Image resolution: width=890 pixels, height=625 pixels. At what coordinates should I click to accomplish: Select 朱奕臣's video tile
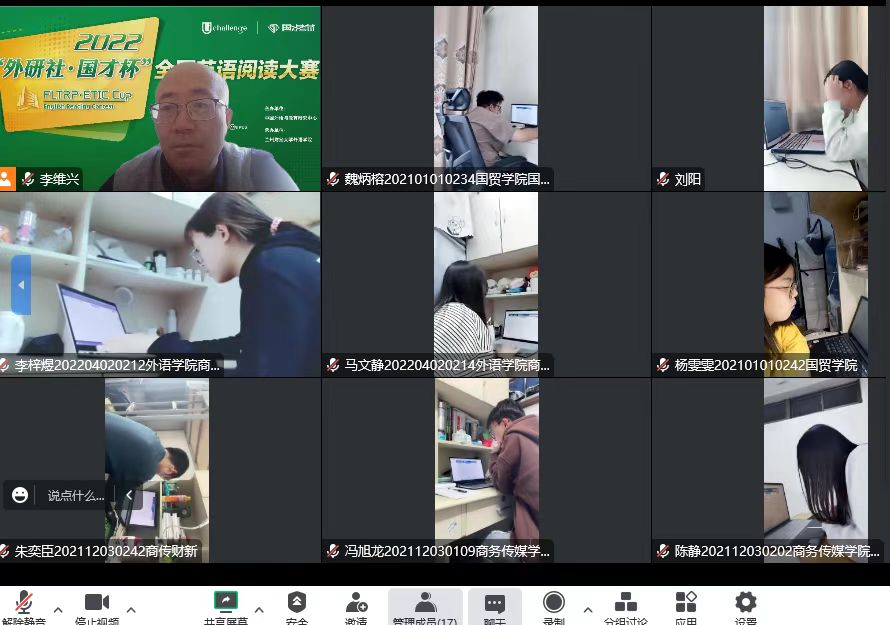point(160,471)
